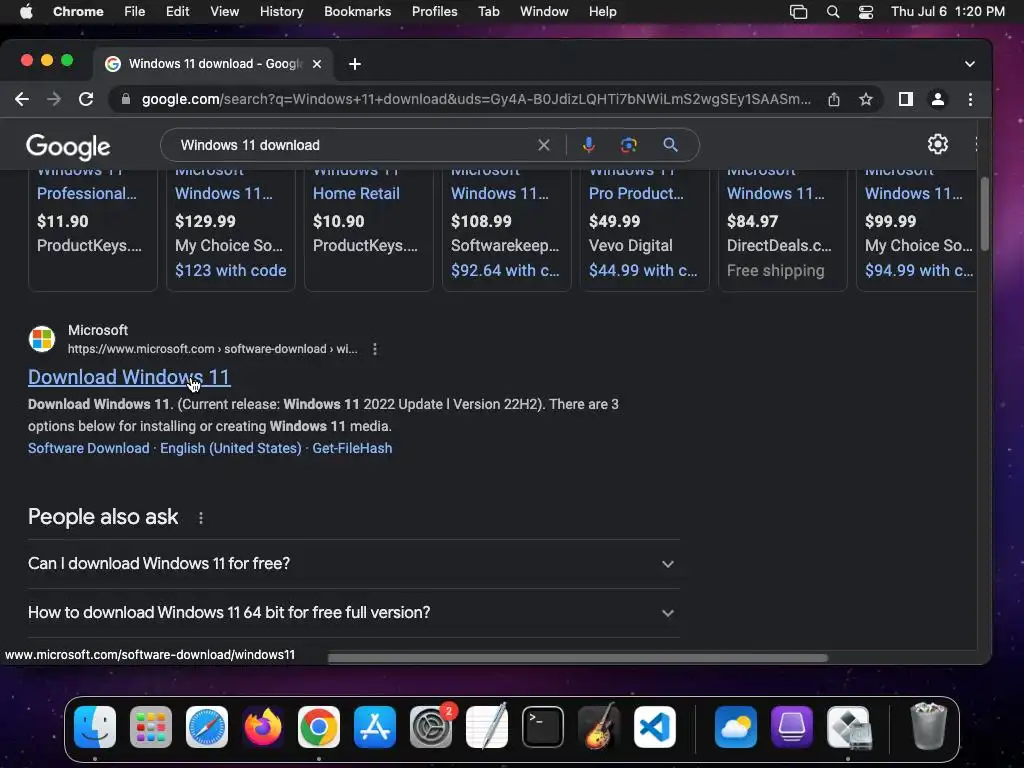The width and height of the screenshot is (1024, 768).
Task: Open GarageBand from the Dock
Action: point(599,727)
